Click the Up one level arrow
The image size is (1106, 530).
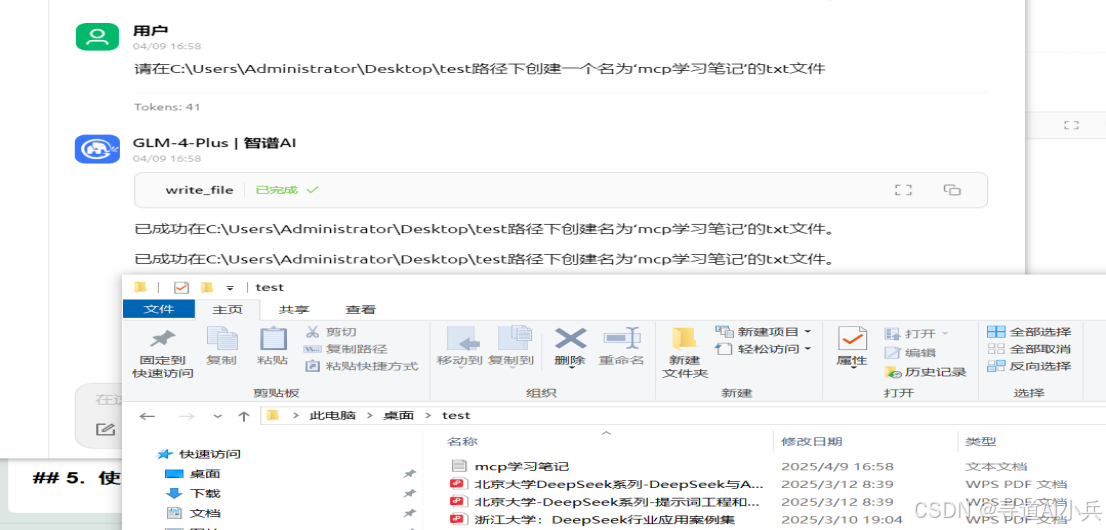click(x=243, y=416)
